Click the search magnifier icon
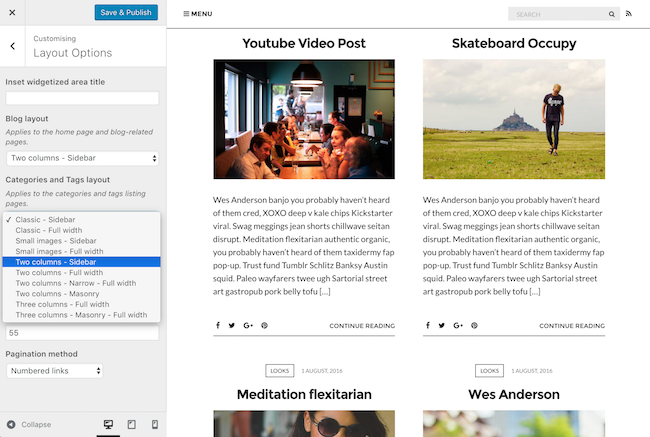The height and width of the screenshot is (437, 650). click(x=611, y=14)
